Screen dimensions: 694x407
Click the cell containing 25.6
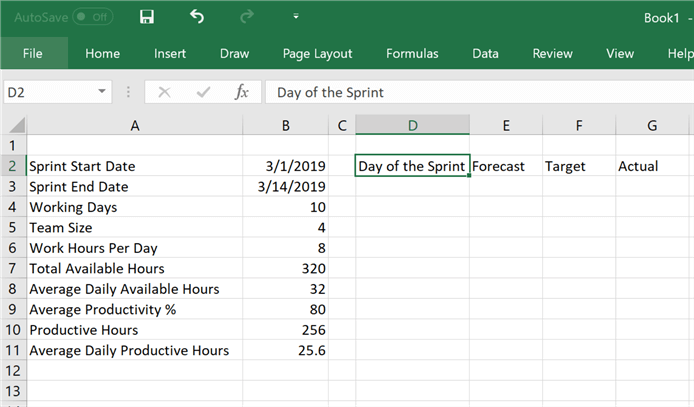click(x=286, y=350)
